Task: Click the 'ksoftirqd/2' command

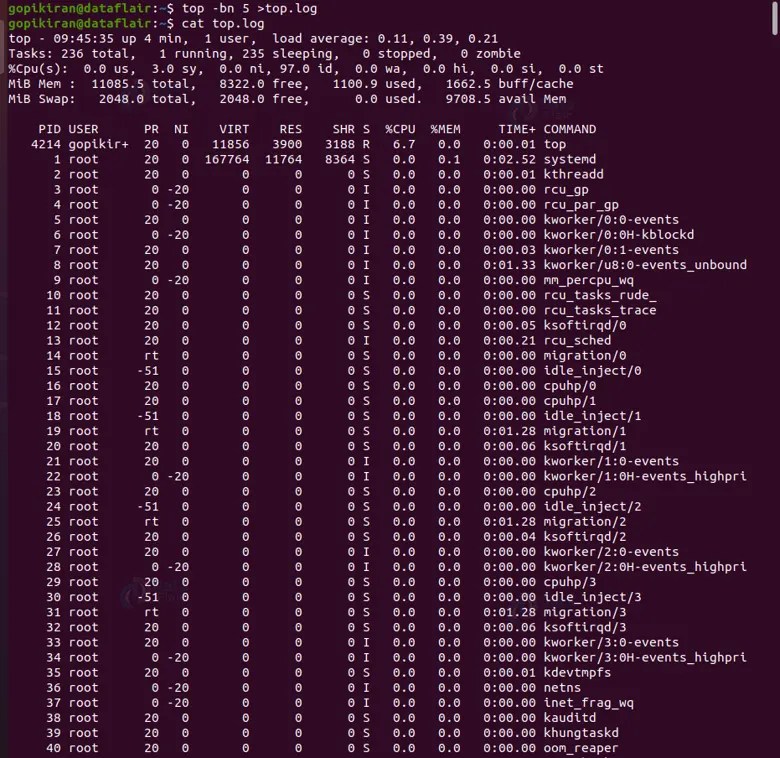Action: click(x=585, y=537)
